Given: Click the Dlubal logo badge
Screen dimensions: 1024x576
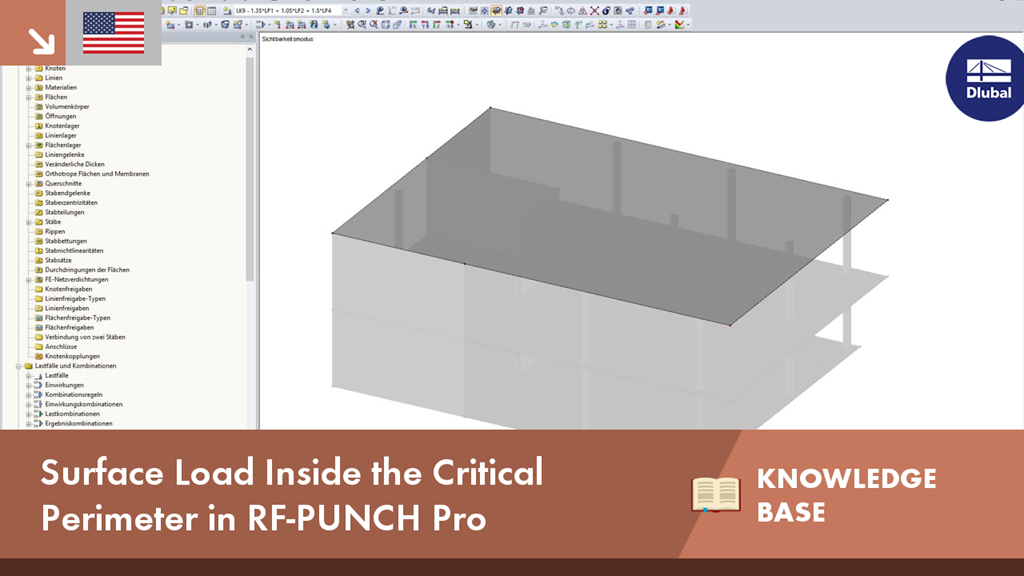Looking at the screenshot, I should (986, 78).
